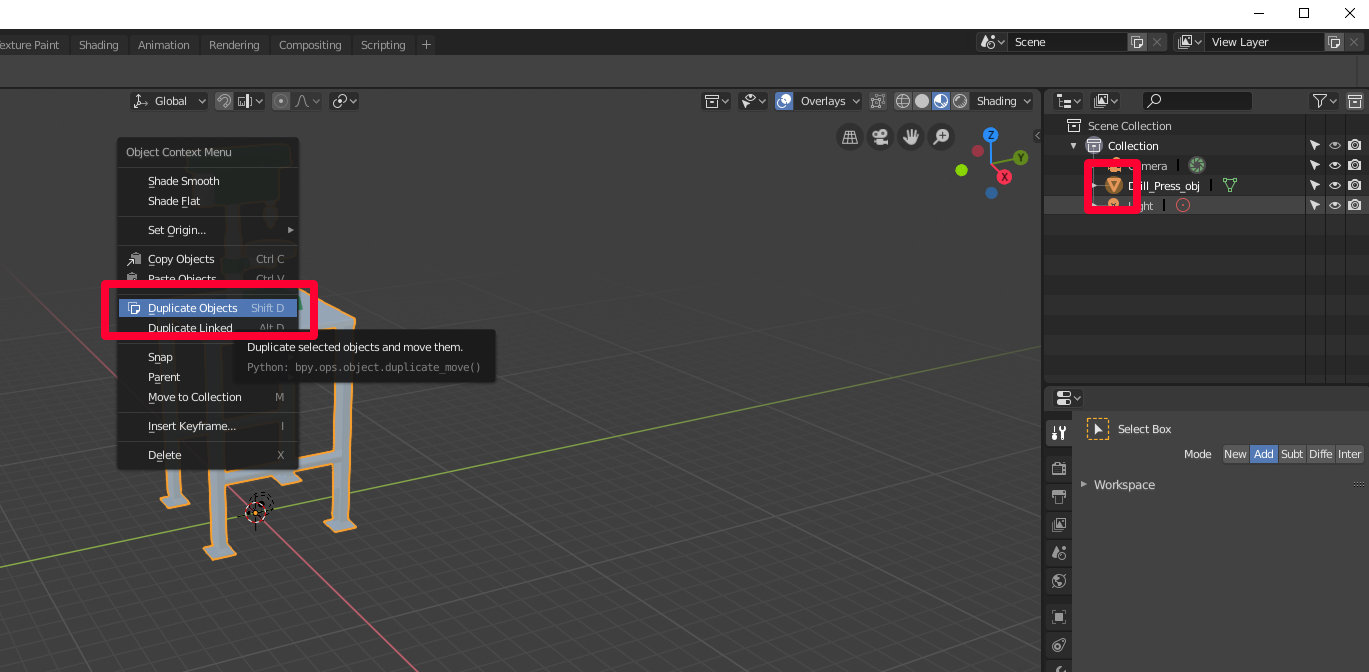Viewport: 1369px width, 672px height.
Task: Click the zoom magnifier icon in viewport
Action: [x=942, y=137]
